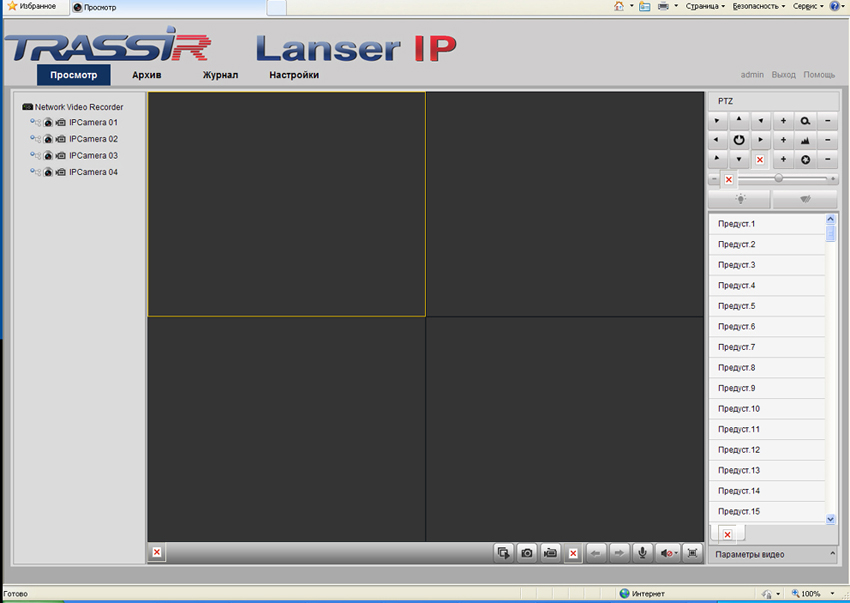Click the minus button beside the iris icon
850x603 pixels.
point(827,159)
